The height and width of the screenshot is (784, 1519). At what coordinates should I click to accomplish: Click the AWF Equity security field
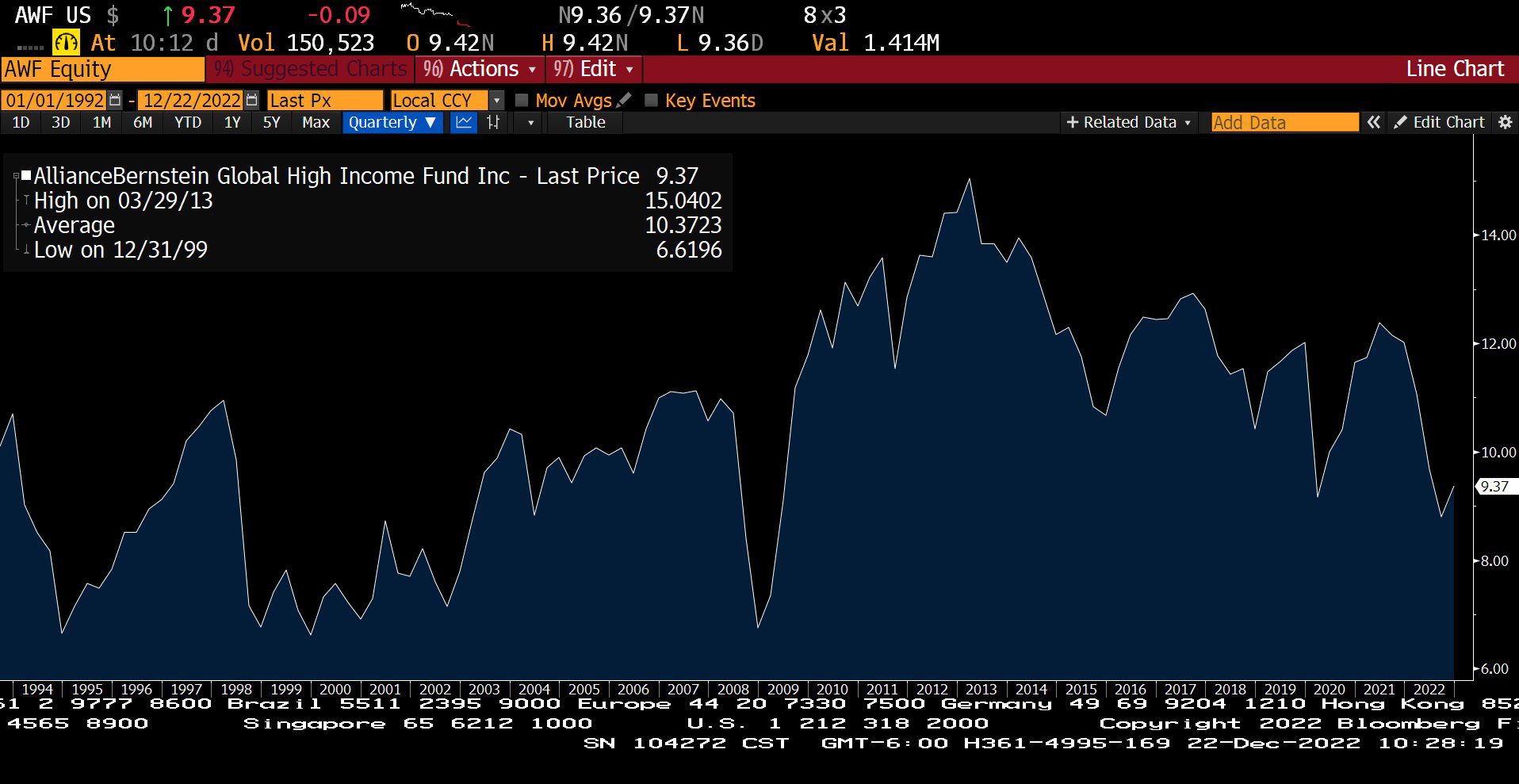(103, 69)
